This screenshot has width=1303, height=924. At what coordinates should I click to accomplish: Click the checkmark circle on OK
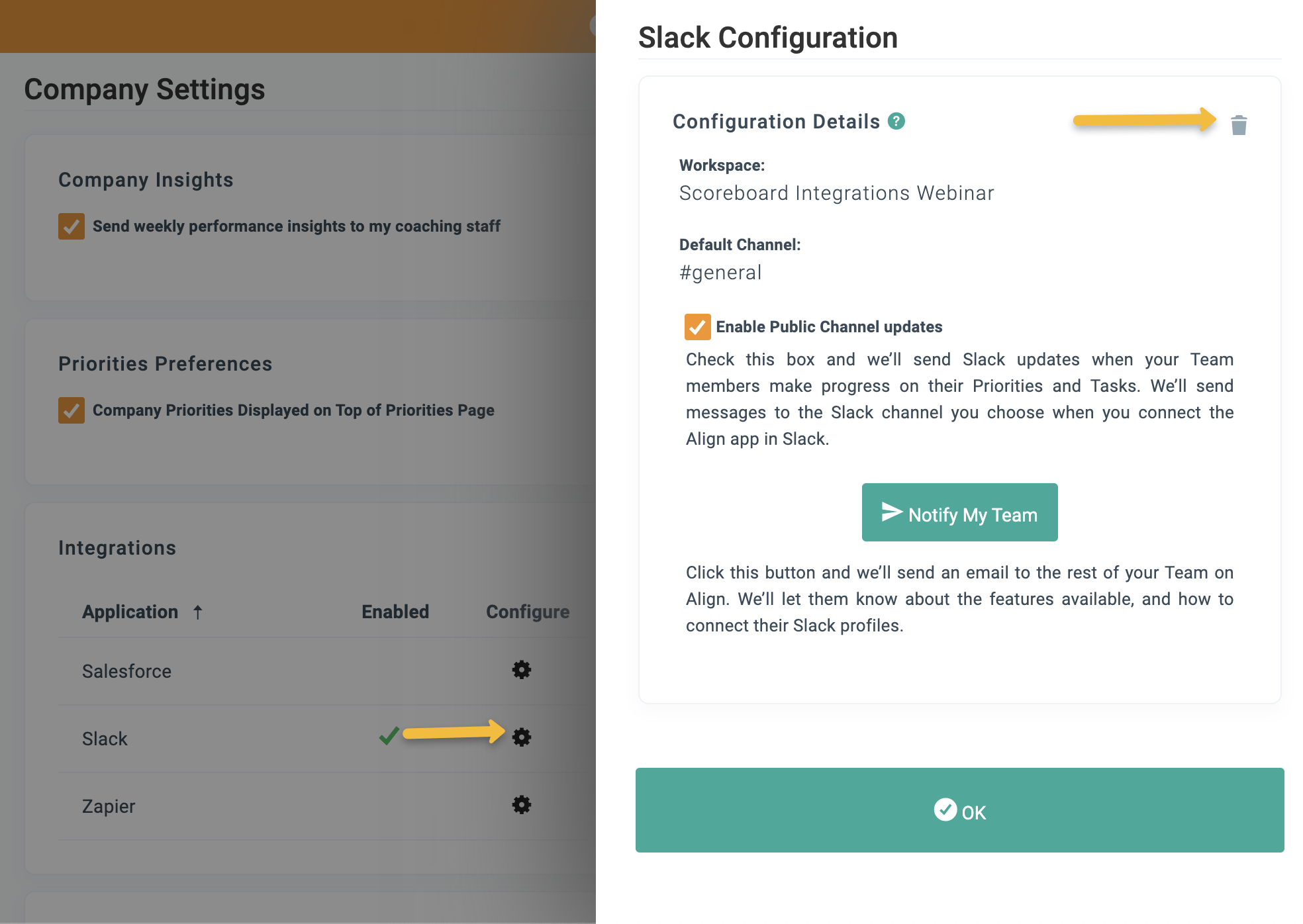click(945, 809)
